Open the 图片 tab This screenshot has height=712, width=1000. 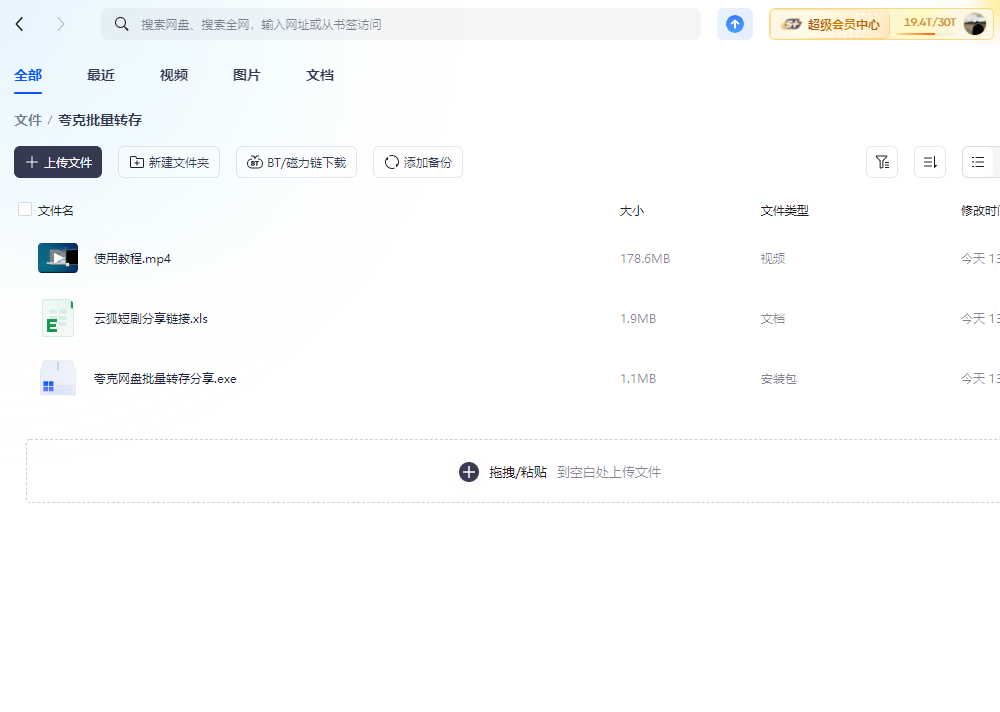pyautogui.click(x=246, y=74)
